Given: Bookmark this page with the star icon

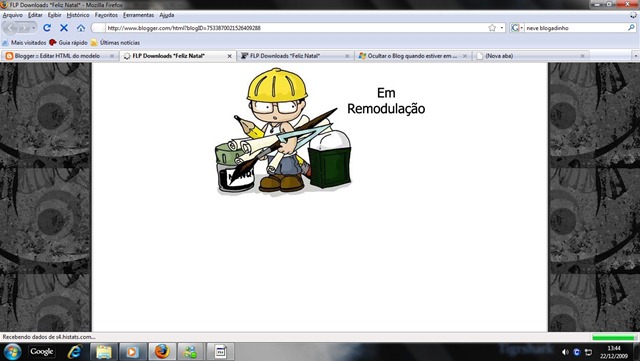Looking at the screenshot, I should (x=492, y=28).
